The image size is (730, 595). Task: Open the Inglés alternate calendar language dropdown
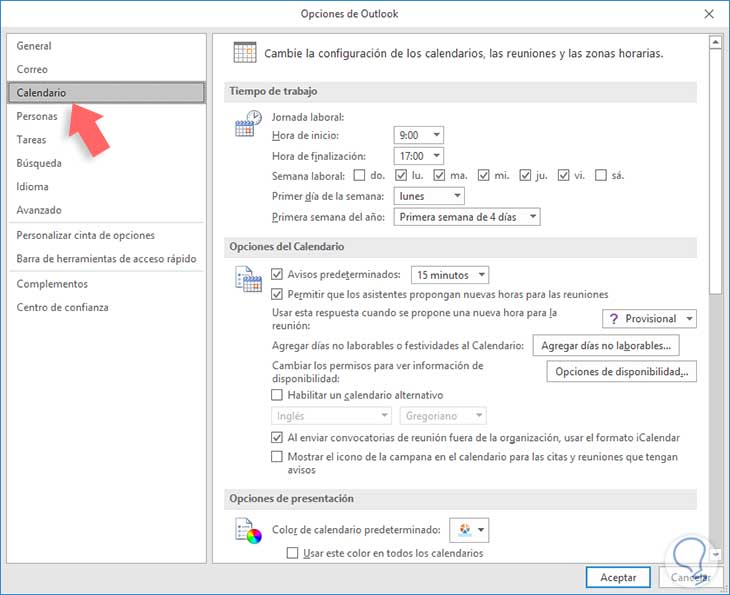(331, 416)
